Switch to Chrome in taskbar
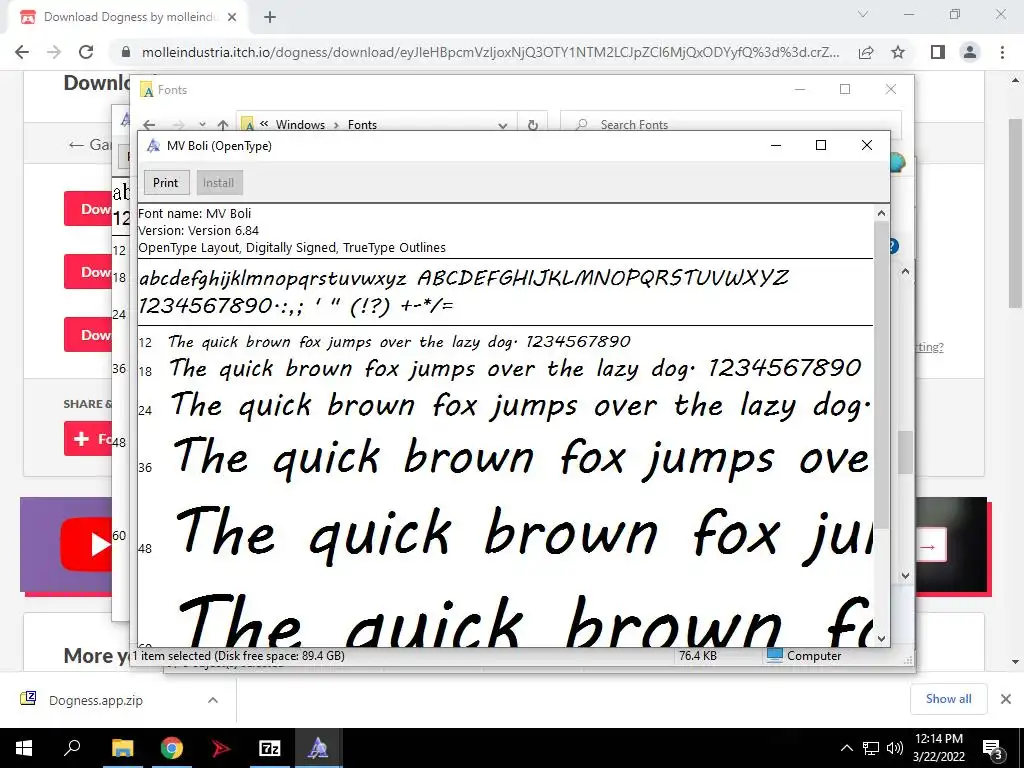This screenshot has height=768, width=1024. coord(172,748)
